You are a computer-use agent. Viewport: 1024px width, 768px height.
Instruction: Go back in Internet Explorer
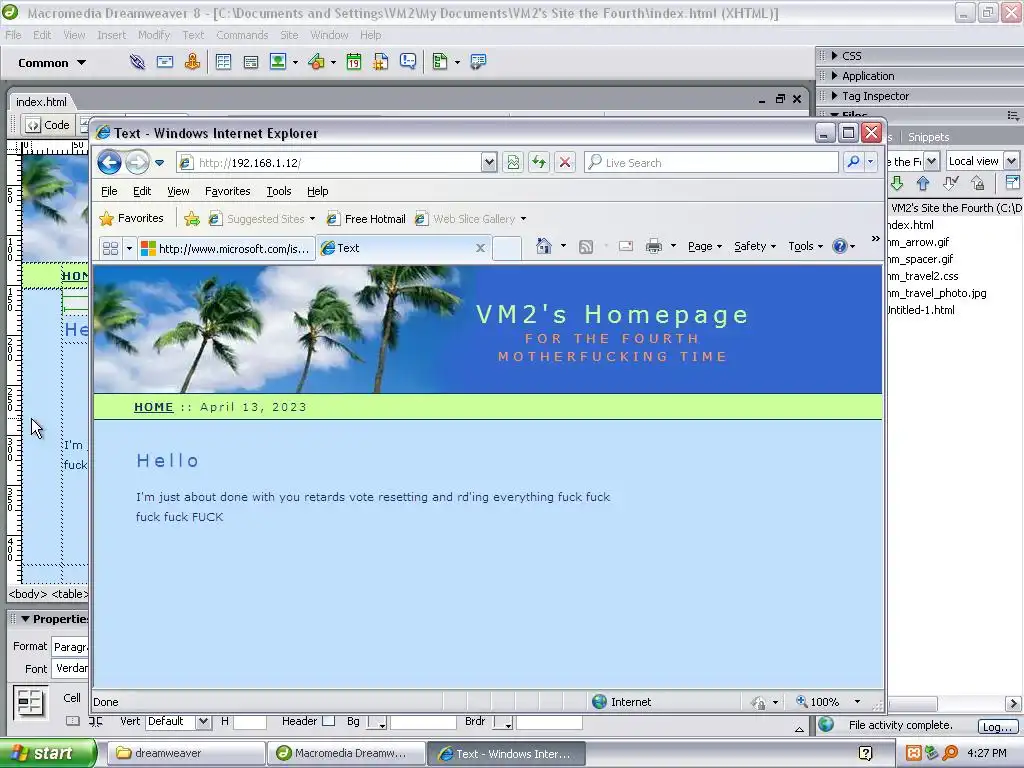[110, 163]
